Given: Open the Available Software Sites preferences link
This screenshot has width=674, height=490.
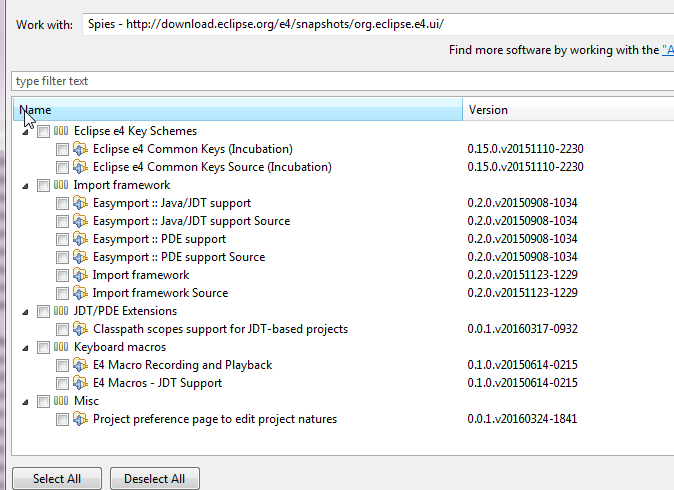Looking at the screenshot, I should click(668, 50).
